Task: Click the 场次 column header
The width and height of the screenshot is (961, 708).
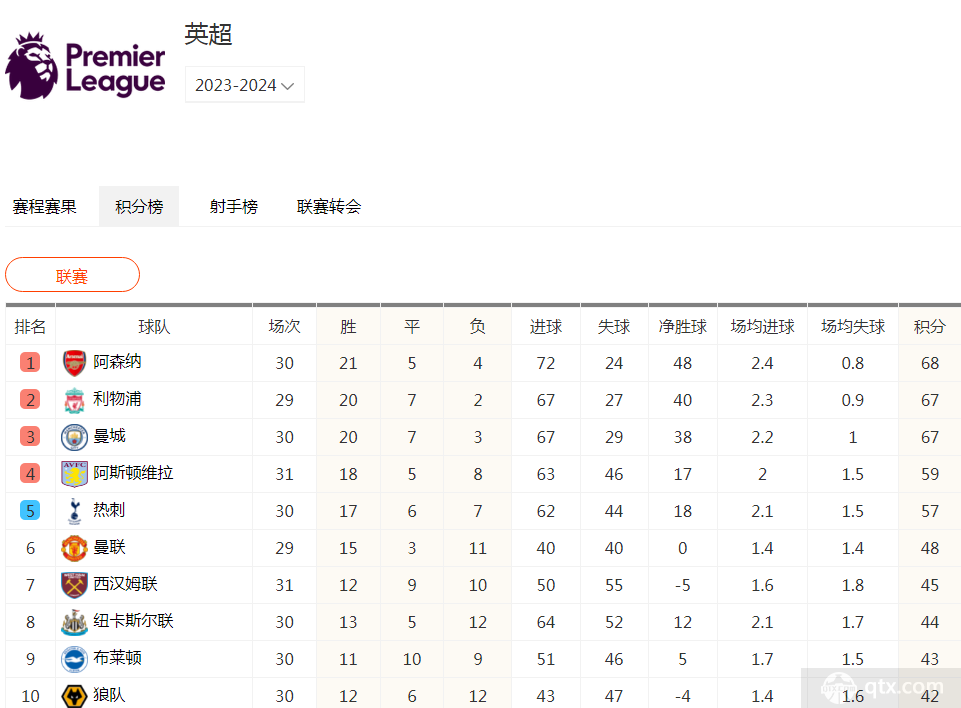Action: (x=284, y=327)
